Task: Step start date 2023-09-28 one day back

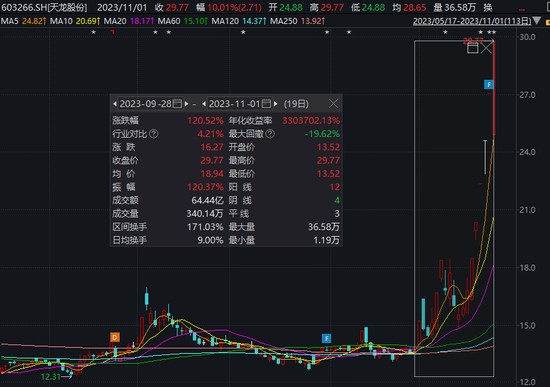Action: pos(115,104)
